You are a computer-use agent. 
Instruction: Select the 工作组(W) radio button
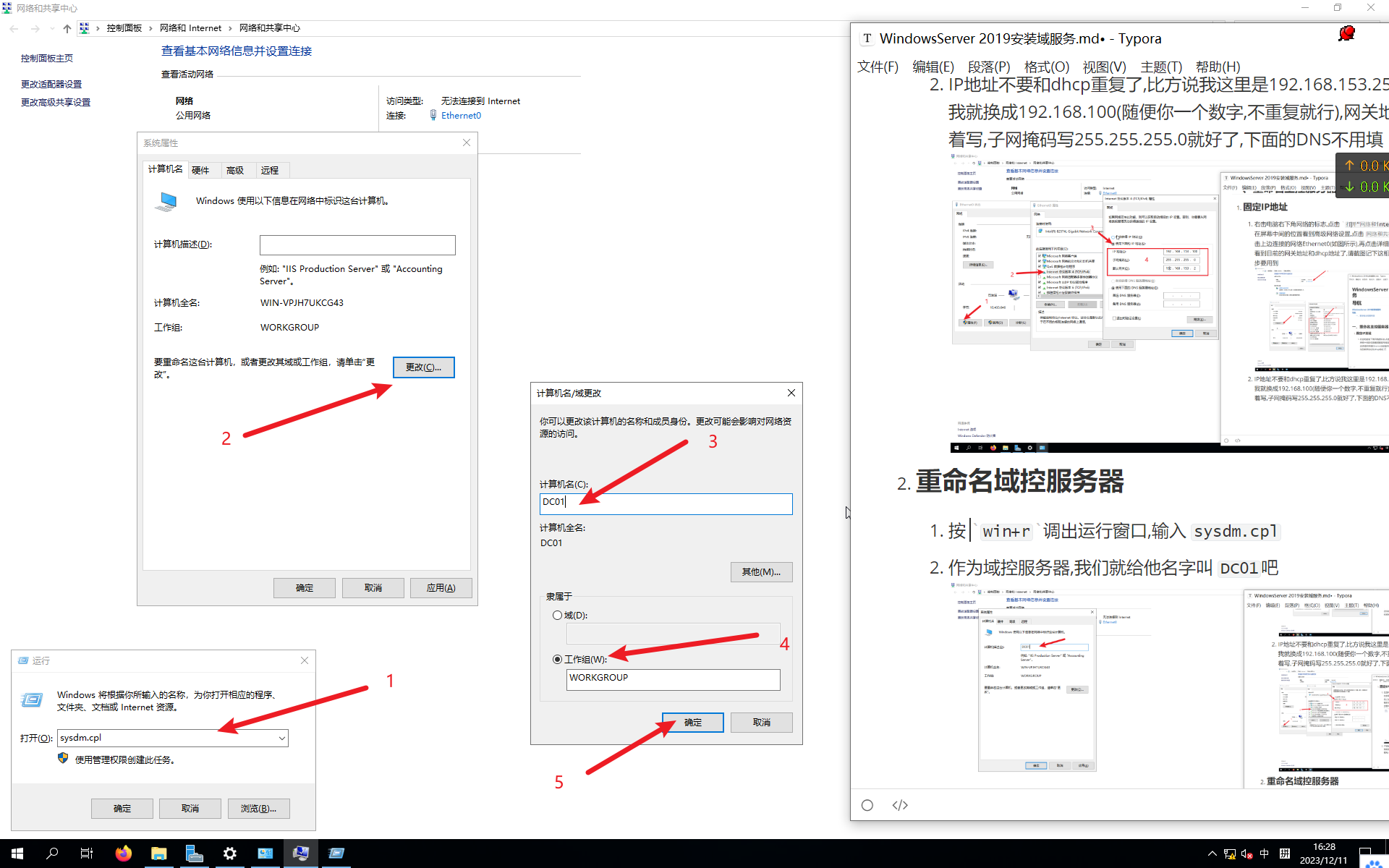tap(557, 659)
